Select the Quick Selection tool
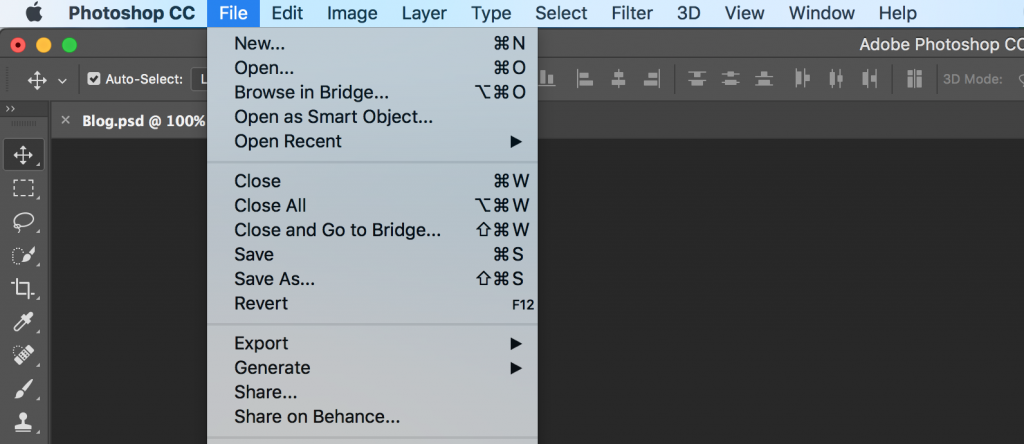This screenshot has width=1024, height=444. pos(23,255)
